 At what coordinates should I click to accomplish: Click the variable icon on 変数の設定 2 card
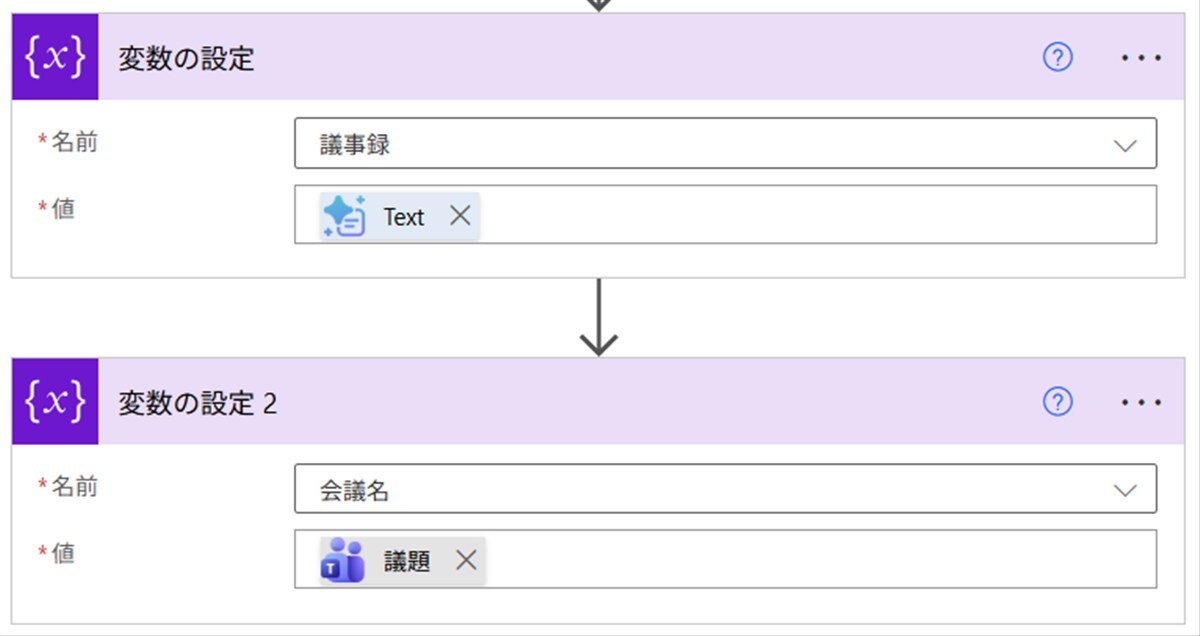[55, 402]
